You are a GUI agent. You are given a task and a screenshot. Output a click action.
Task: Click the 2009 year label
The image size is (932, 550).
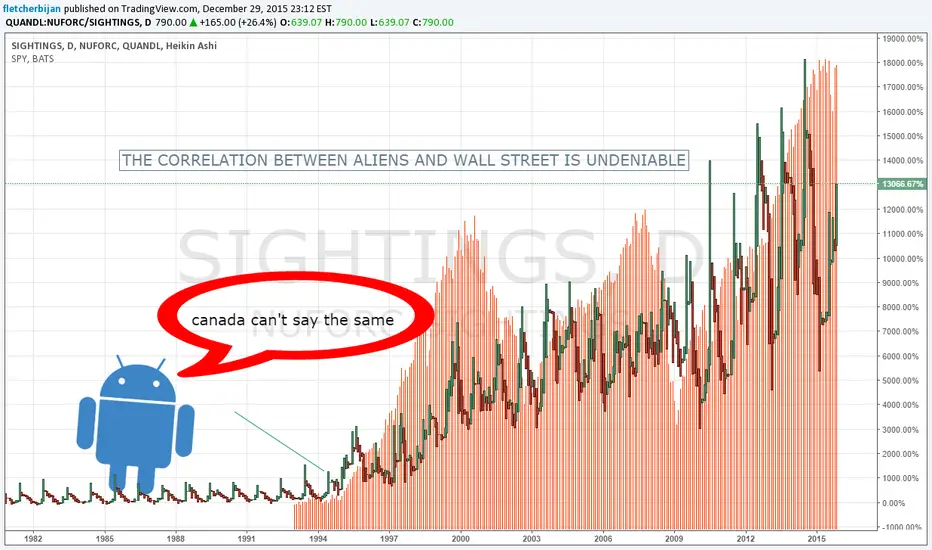[x=675, y=539]
